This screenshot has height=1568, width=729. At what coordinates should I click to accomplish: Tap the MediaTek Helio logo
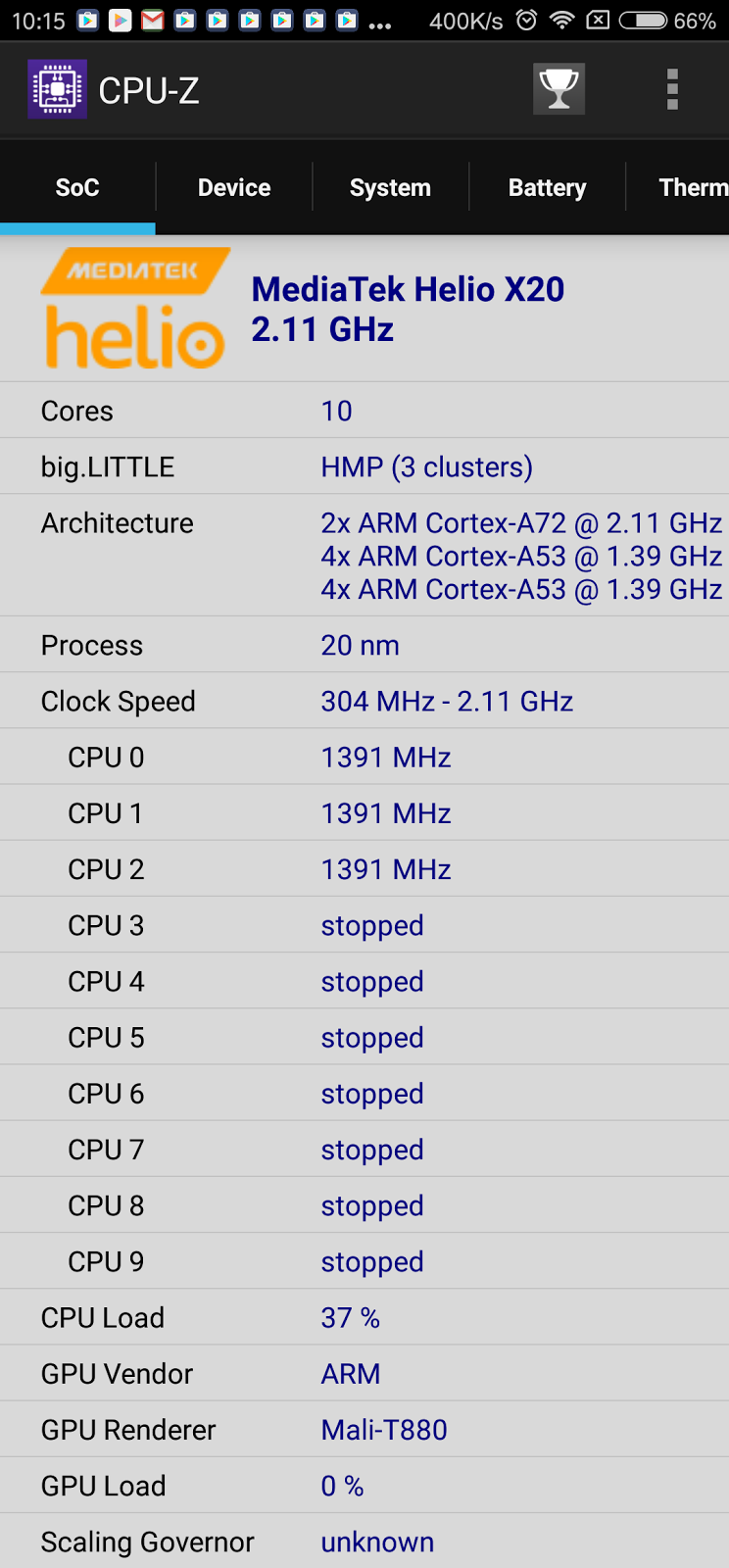[135, 309]
